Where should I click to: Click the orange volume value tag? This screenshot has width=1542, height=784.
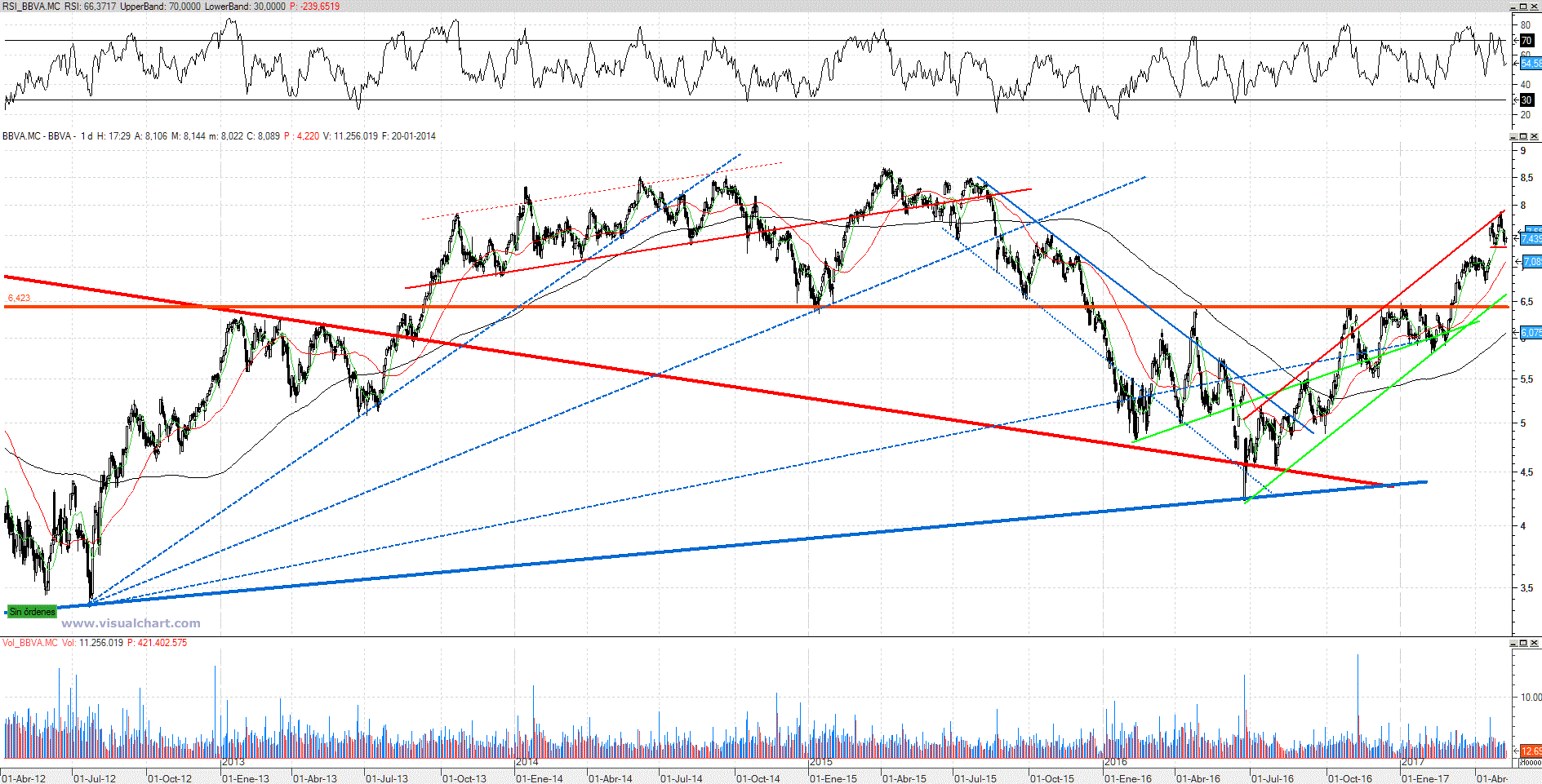(1531, 751)
